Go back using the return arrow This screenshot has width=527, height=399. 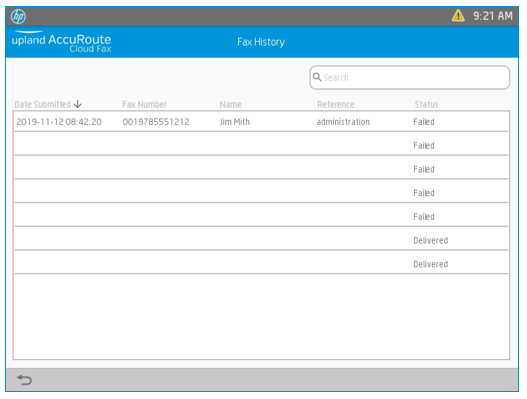(x=24, y=380)
